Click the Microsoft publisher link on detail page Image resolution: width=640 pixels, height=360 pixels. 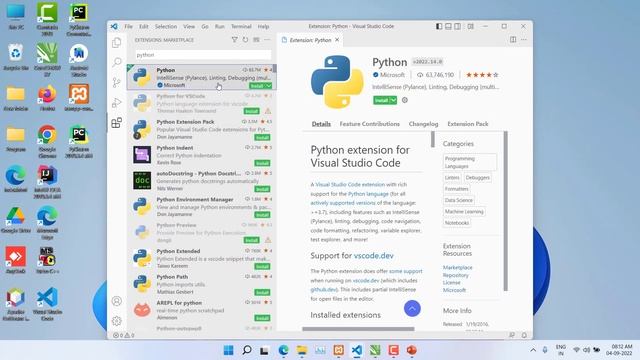pyautogui.click(x=392, y=75)
